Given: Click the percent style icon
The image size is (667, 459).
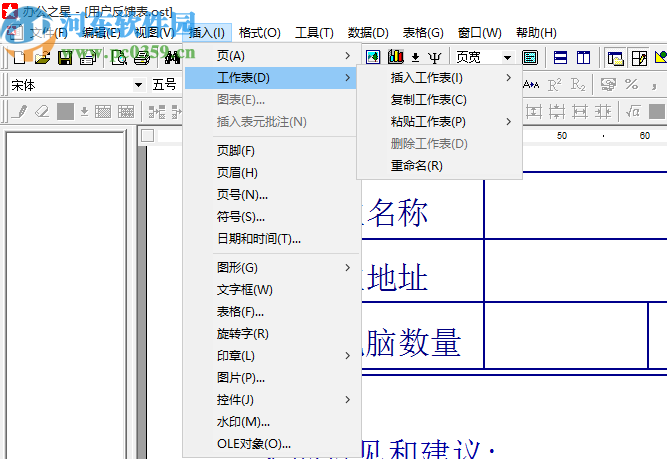Looking at the screenshot, I should tap(631, 84).
